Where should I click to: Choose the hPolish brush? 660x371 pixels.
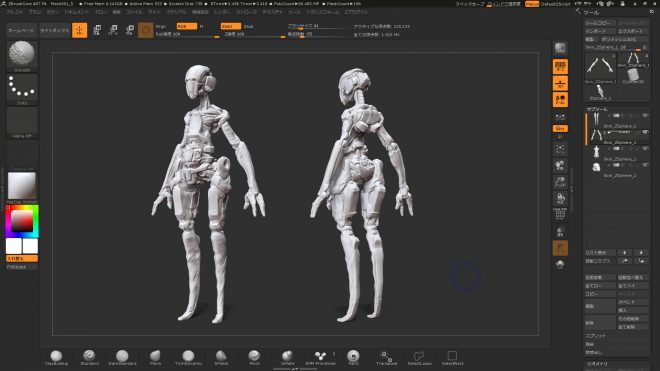[x=221, y=358]
